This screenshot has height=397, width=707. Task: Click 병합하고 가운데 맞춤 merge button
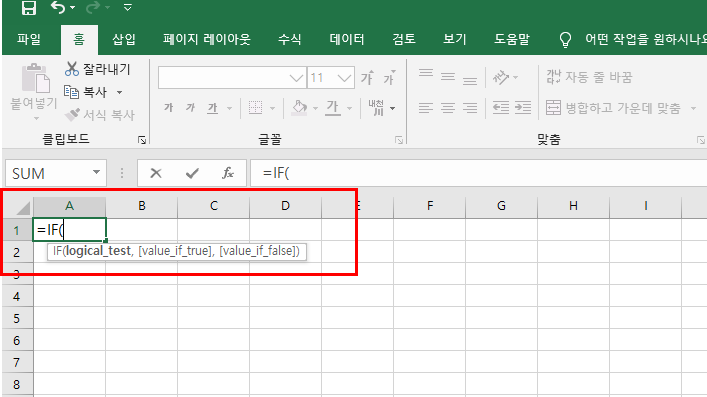tap(614, 108)
